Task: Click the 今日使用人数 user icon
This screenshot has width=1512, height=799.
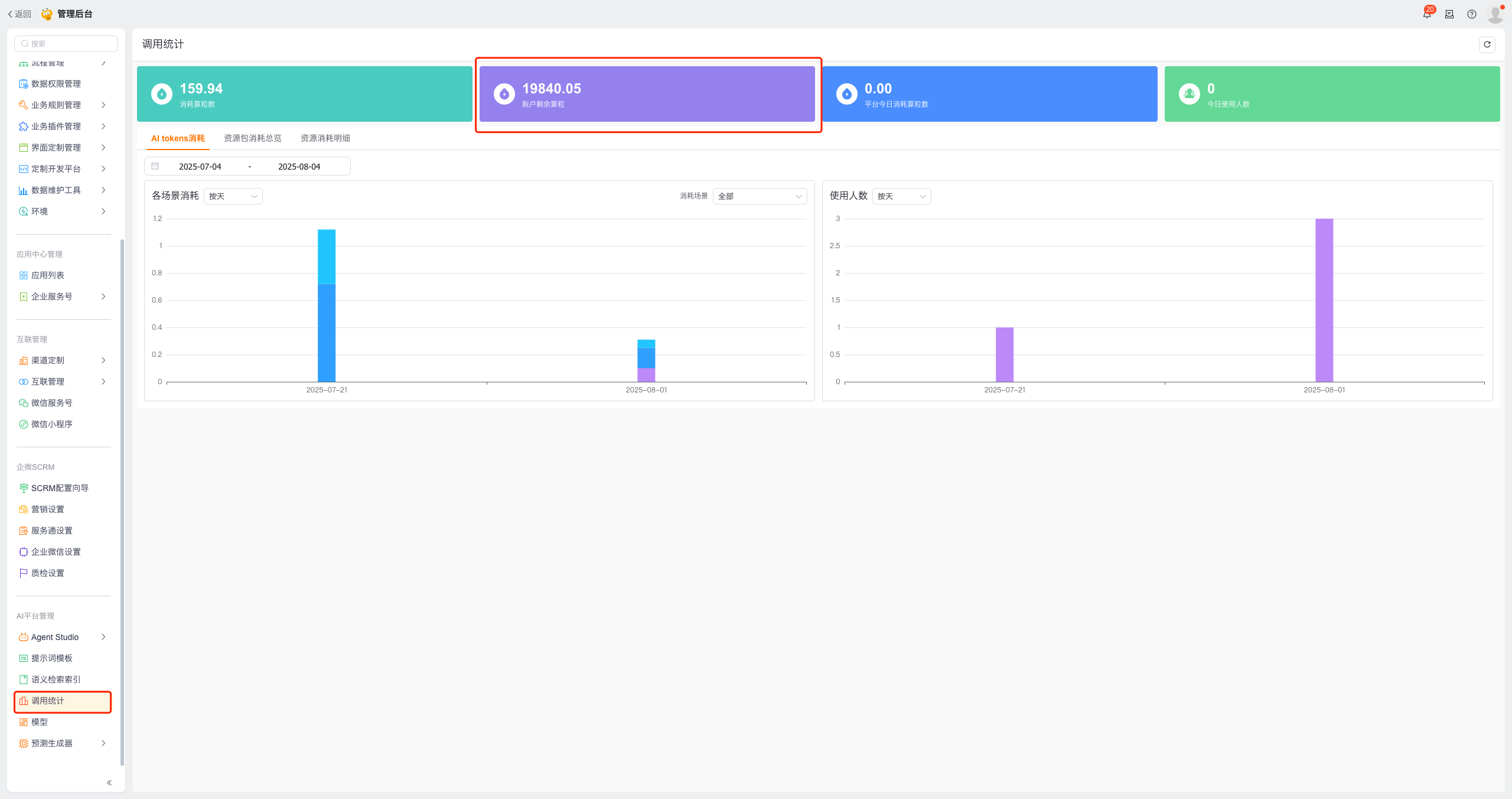Action: [x=1189, y=94]
